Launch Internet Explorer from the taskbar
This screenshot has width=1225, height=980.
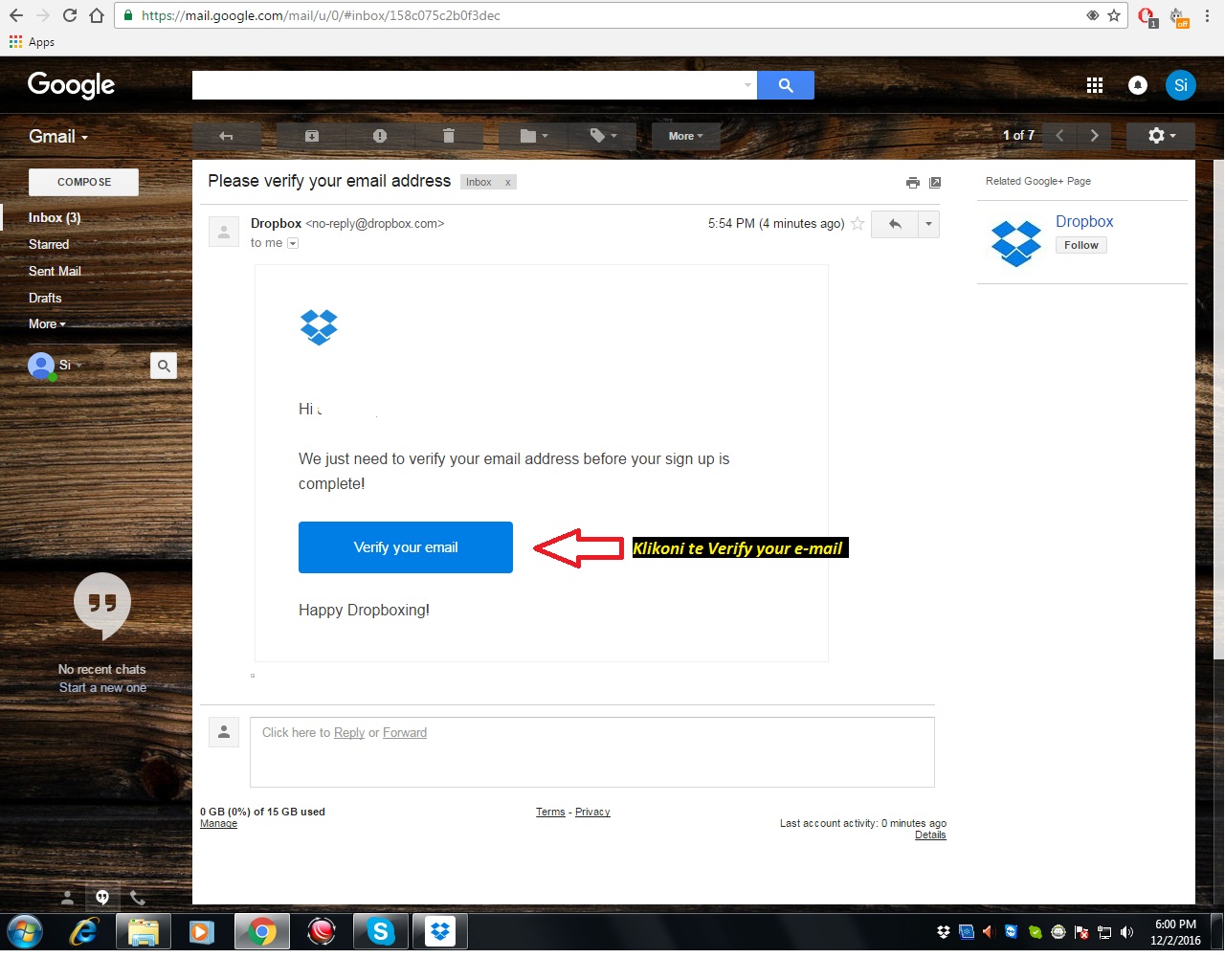pos(84,931)
